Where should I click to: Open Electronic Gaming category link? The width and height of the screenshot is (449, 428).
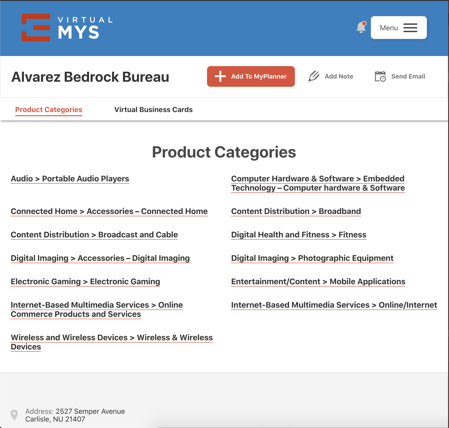[85, 281]
